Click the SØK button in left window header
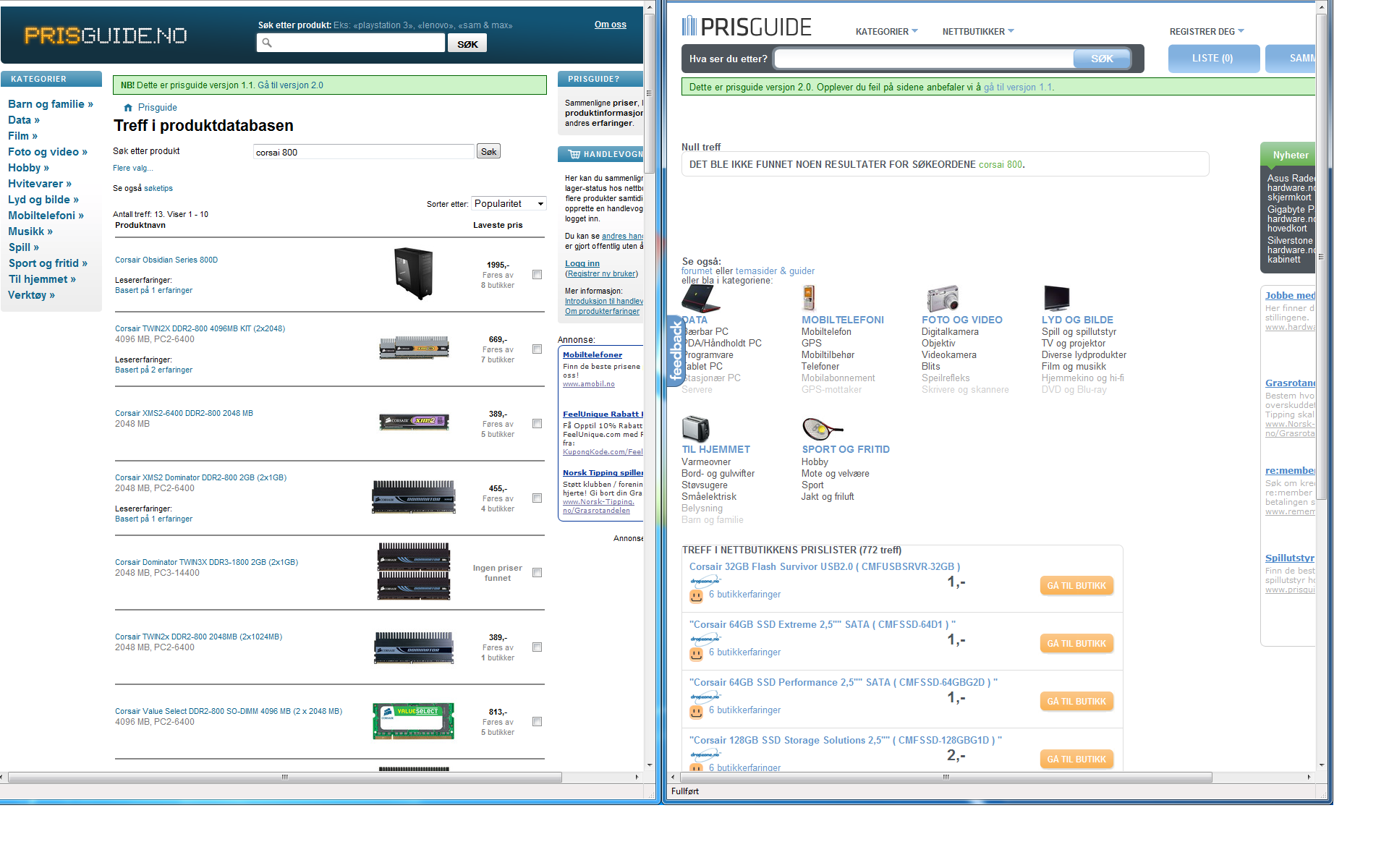Viewport: 1389px width, 868px height. pos(467,43)
